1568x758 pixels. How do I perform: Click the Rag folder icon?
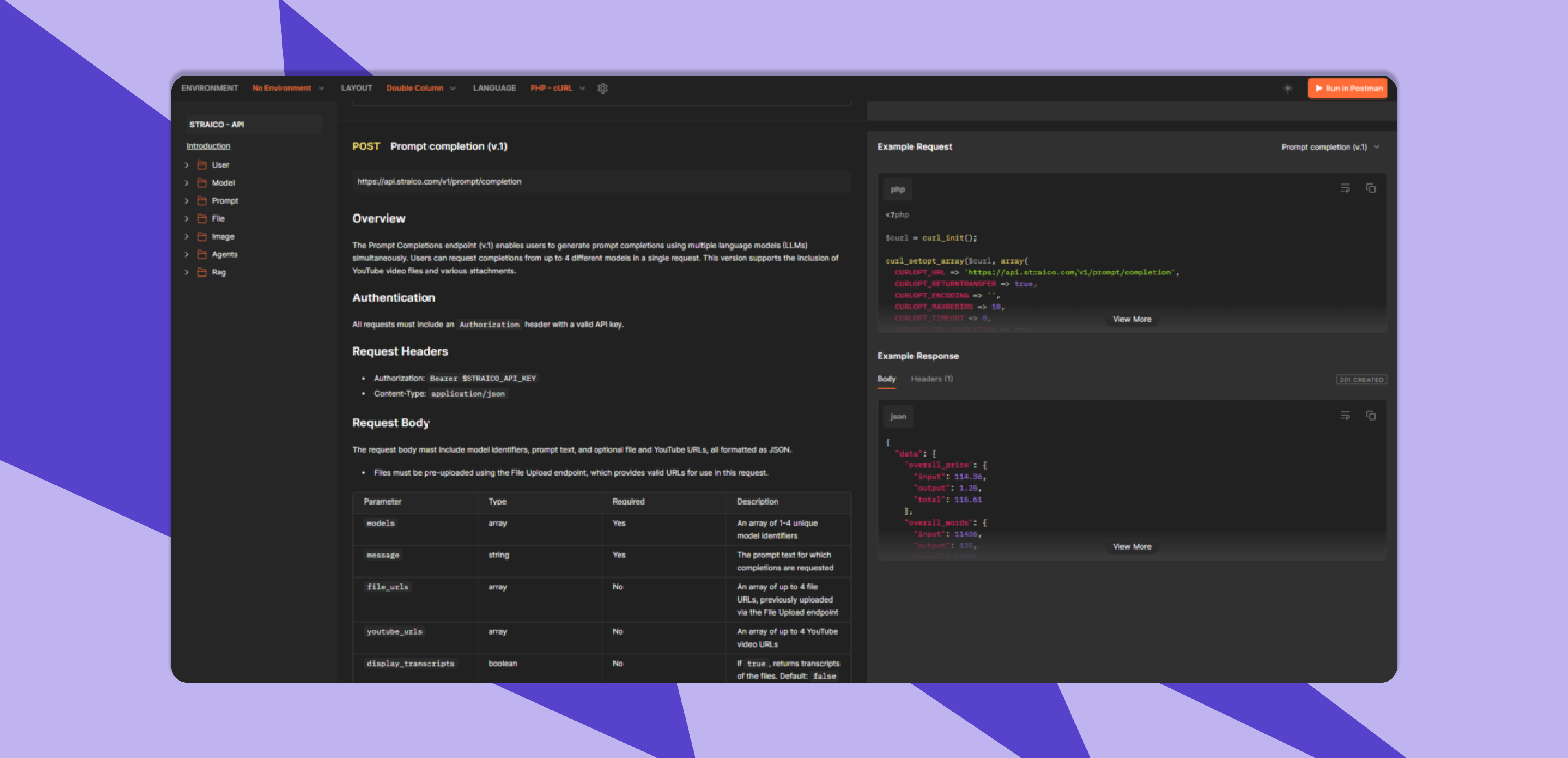(x=202, y=272)
